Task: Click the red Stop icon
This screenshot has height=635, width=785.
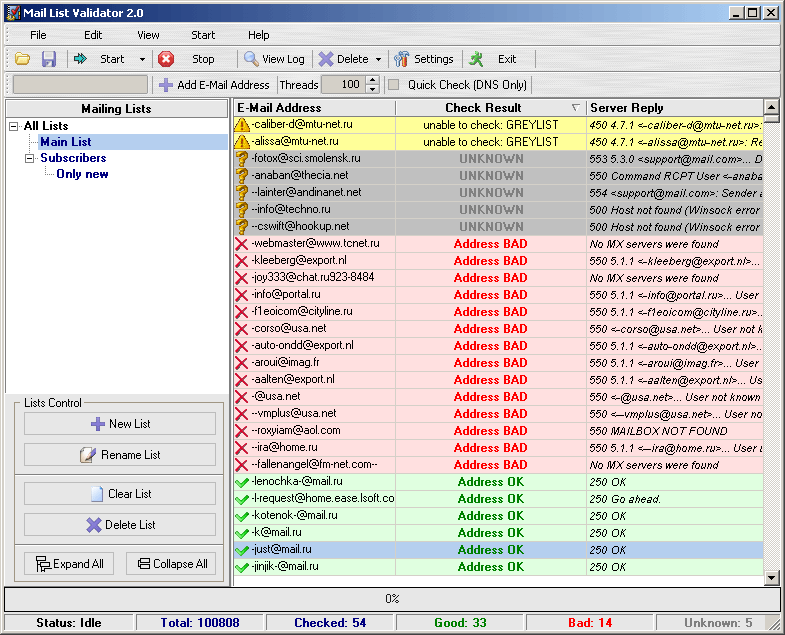Action: click(x=166, y=59)
